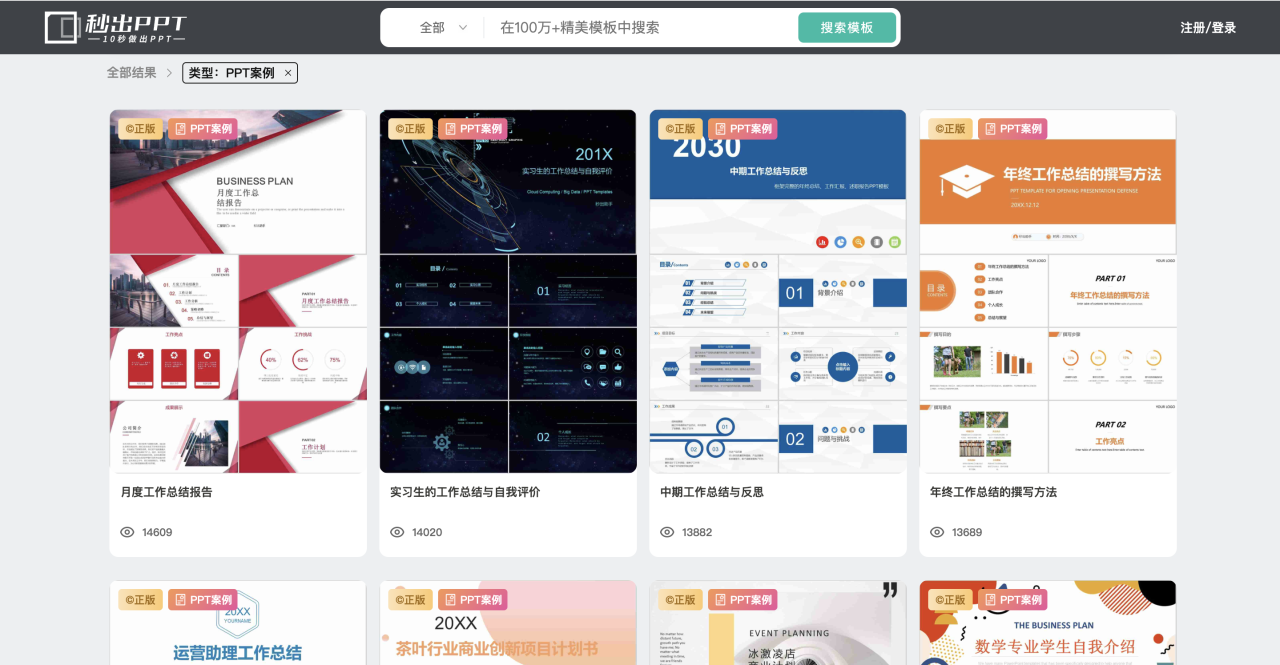This screenshot has width=1280, height=665.
Task: Click the 13689 view count text
Action: point(967,532)
